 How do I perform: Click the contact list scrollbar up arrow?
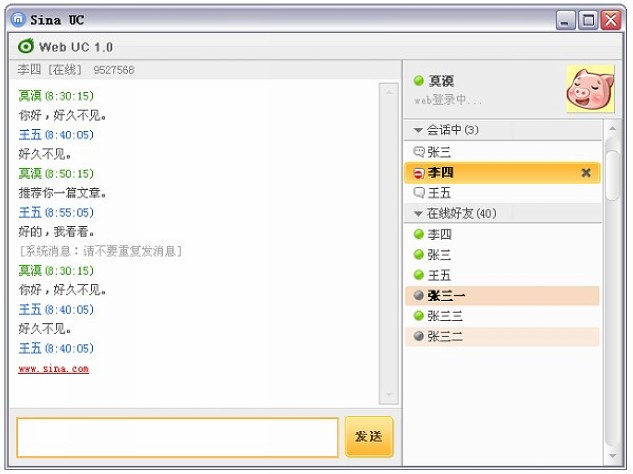click(612, 129)
